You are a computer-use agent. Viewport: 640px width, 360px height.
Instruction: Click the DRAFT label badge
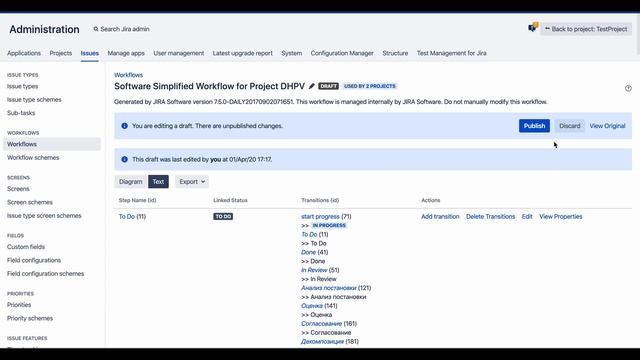328,86
